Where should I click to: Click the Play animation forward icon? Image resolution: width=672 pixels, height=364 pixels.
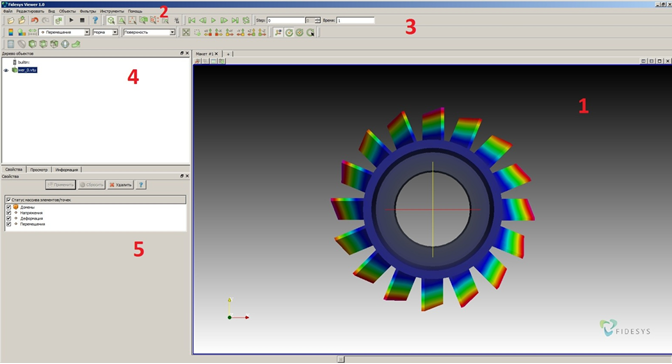pos(213,20)
